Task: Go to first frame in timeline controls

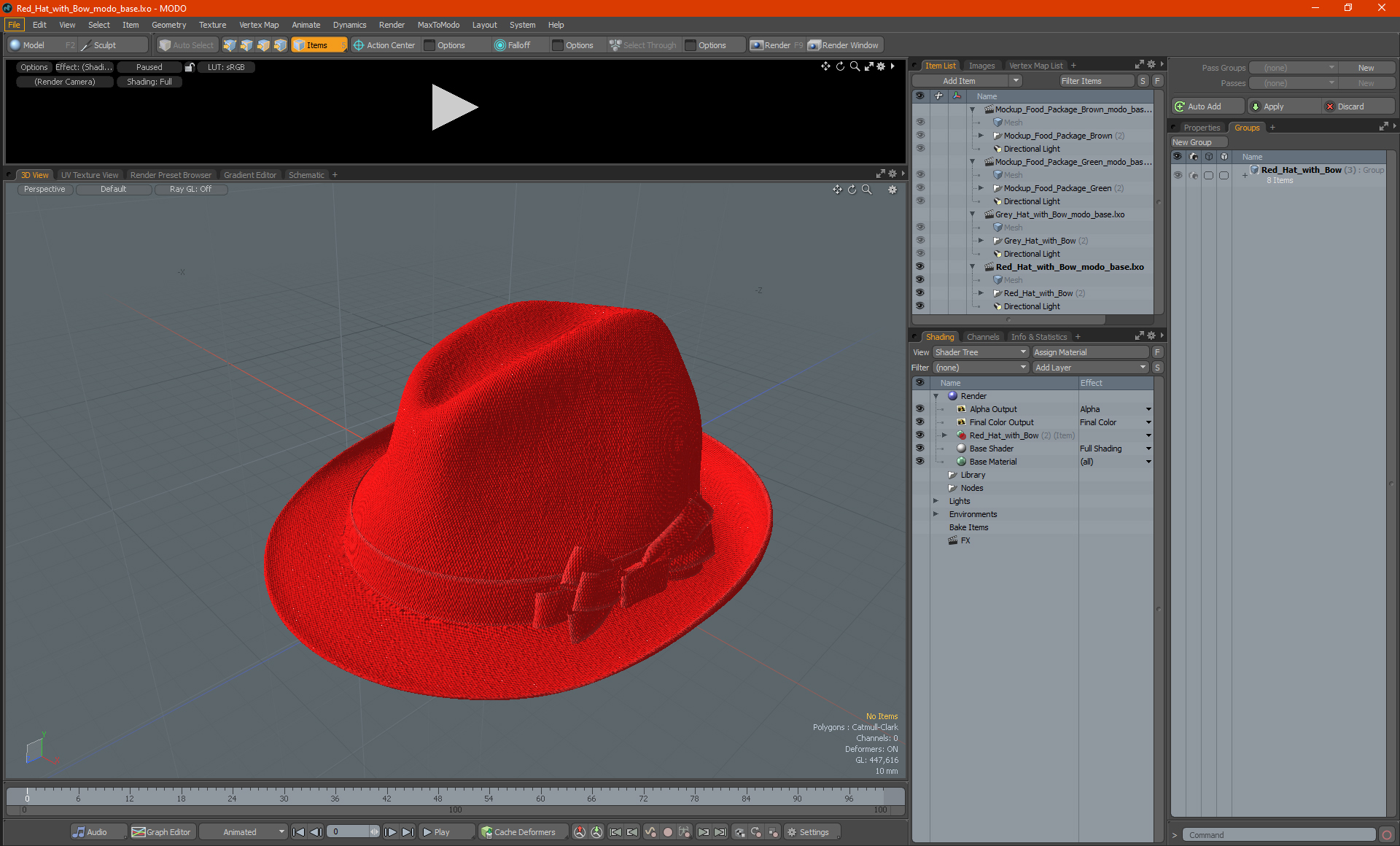Action: (298, 832)
